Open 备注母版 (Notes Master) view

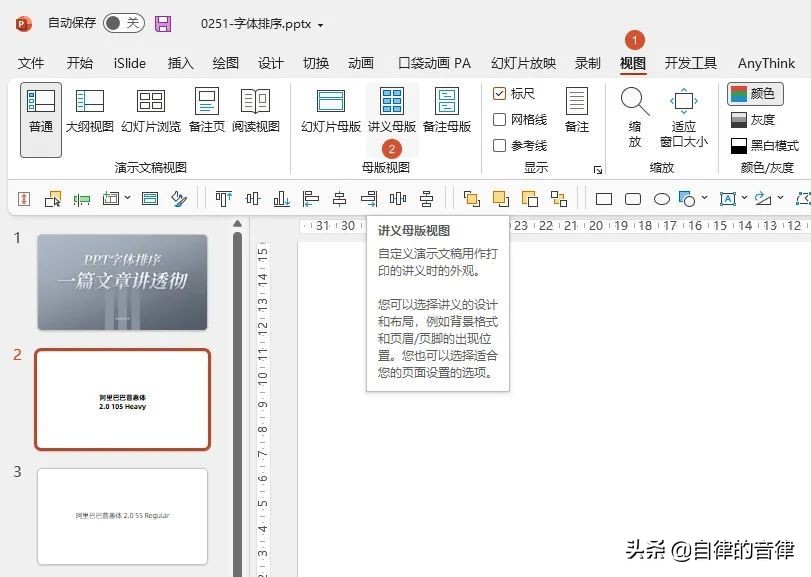tap(447, 110)
